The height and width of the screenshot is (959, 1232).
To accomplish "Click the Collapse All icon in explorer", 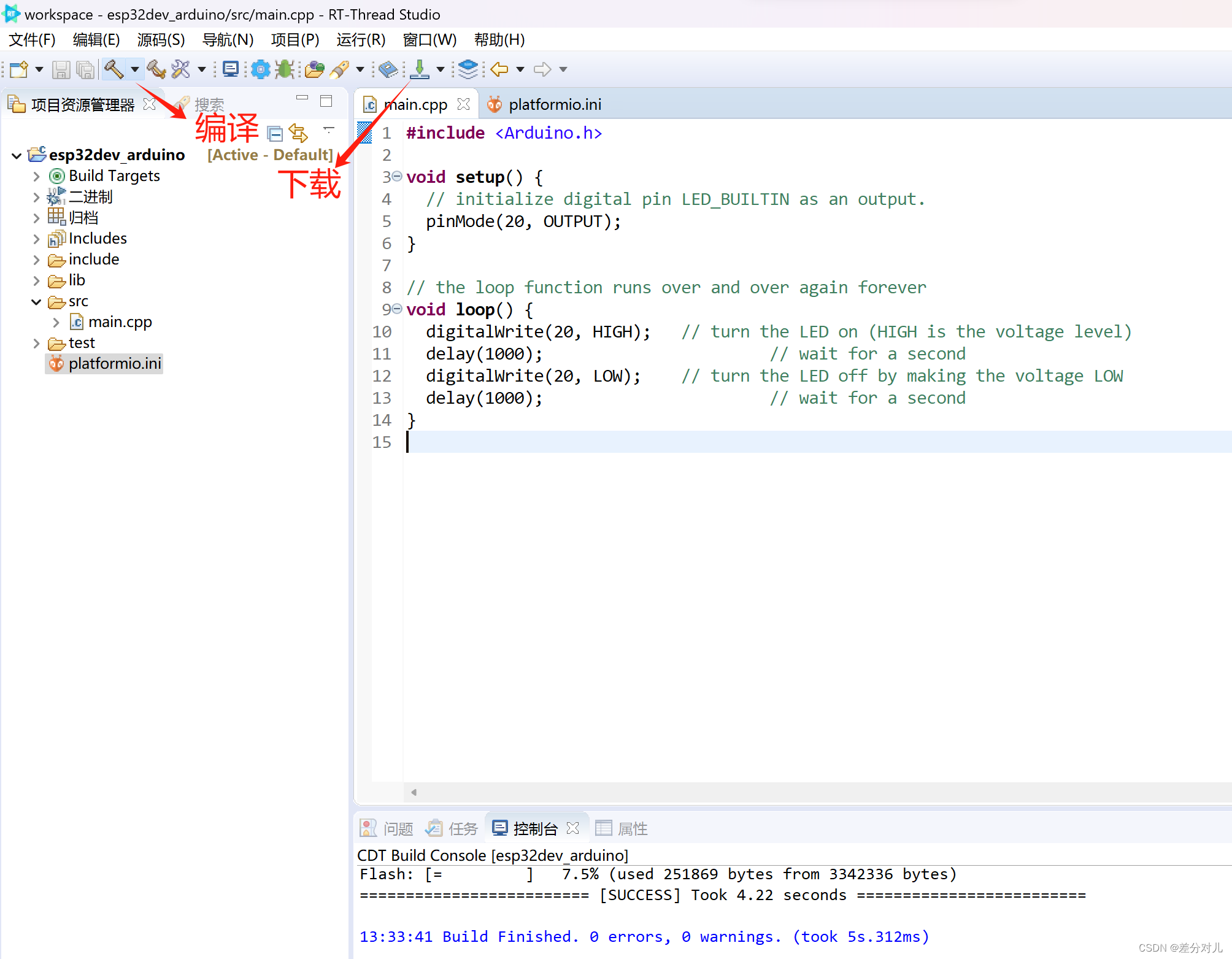I will click(275, 133).
